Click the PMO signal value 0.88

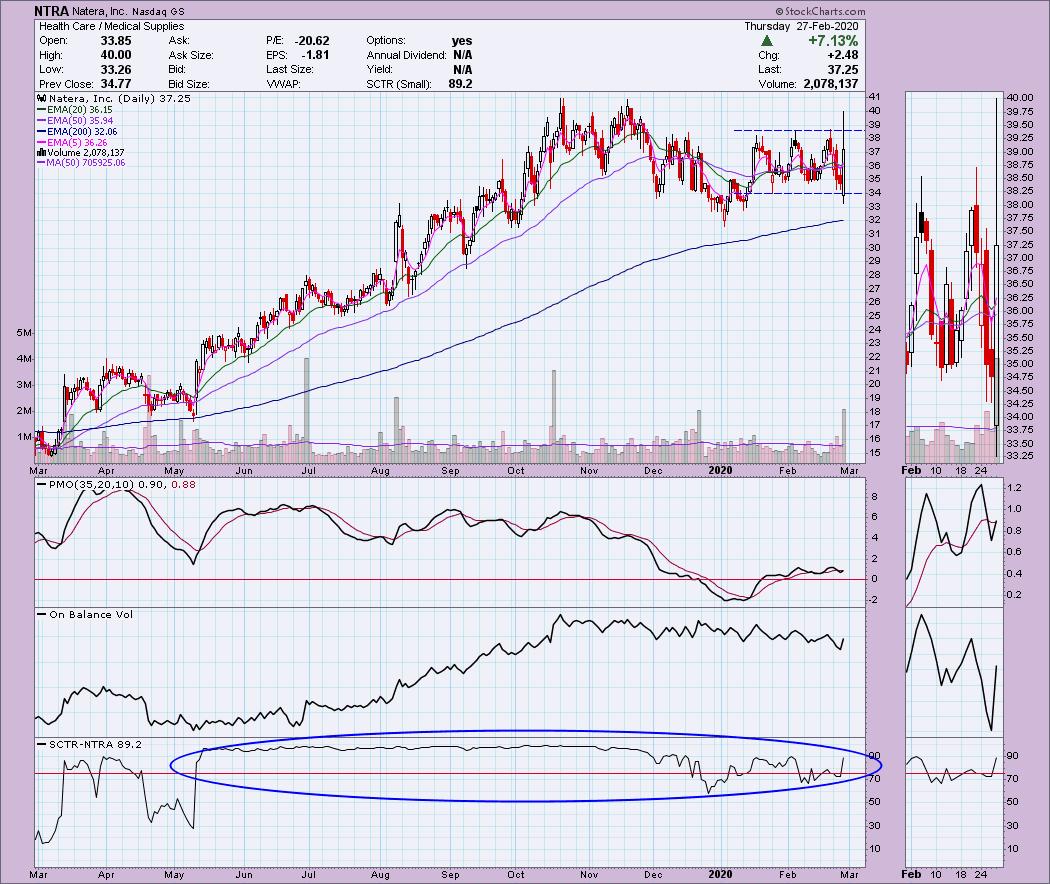183,484
